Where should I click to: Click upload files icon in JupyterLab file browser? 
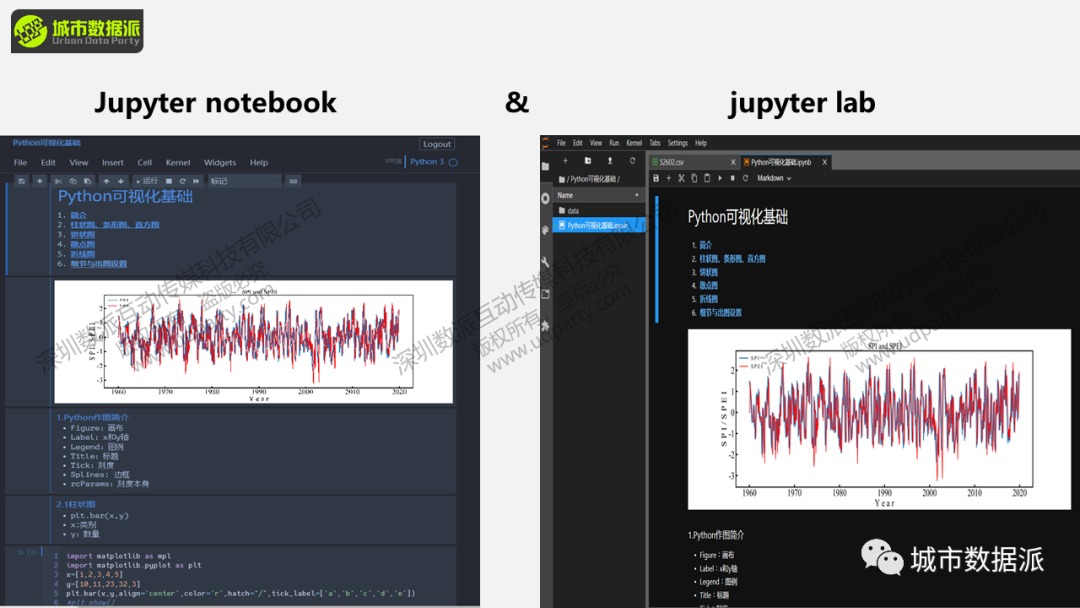click(610, 160)
